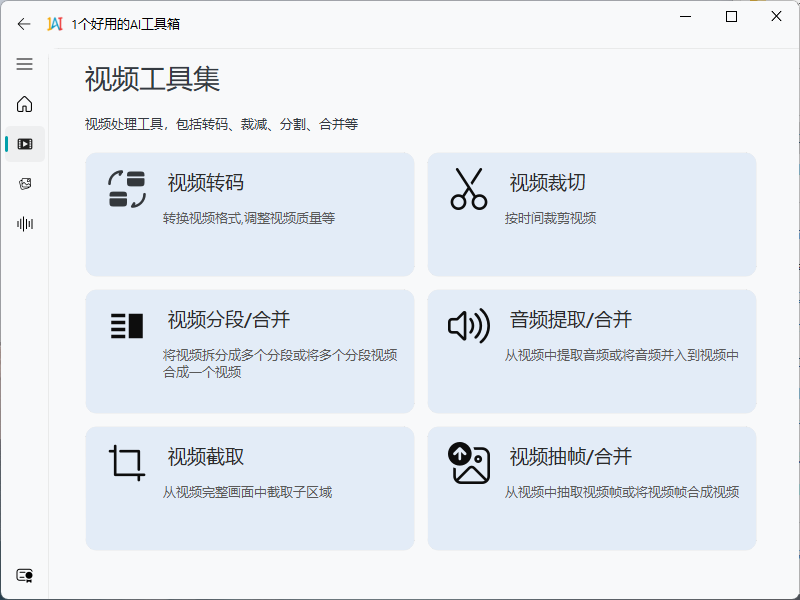Open the 视频转码 card title

(x=206, y=183)
